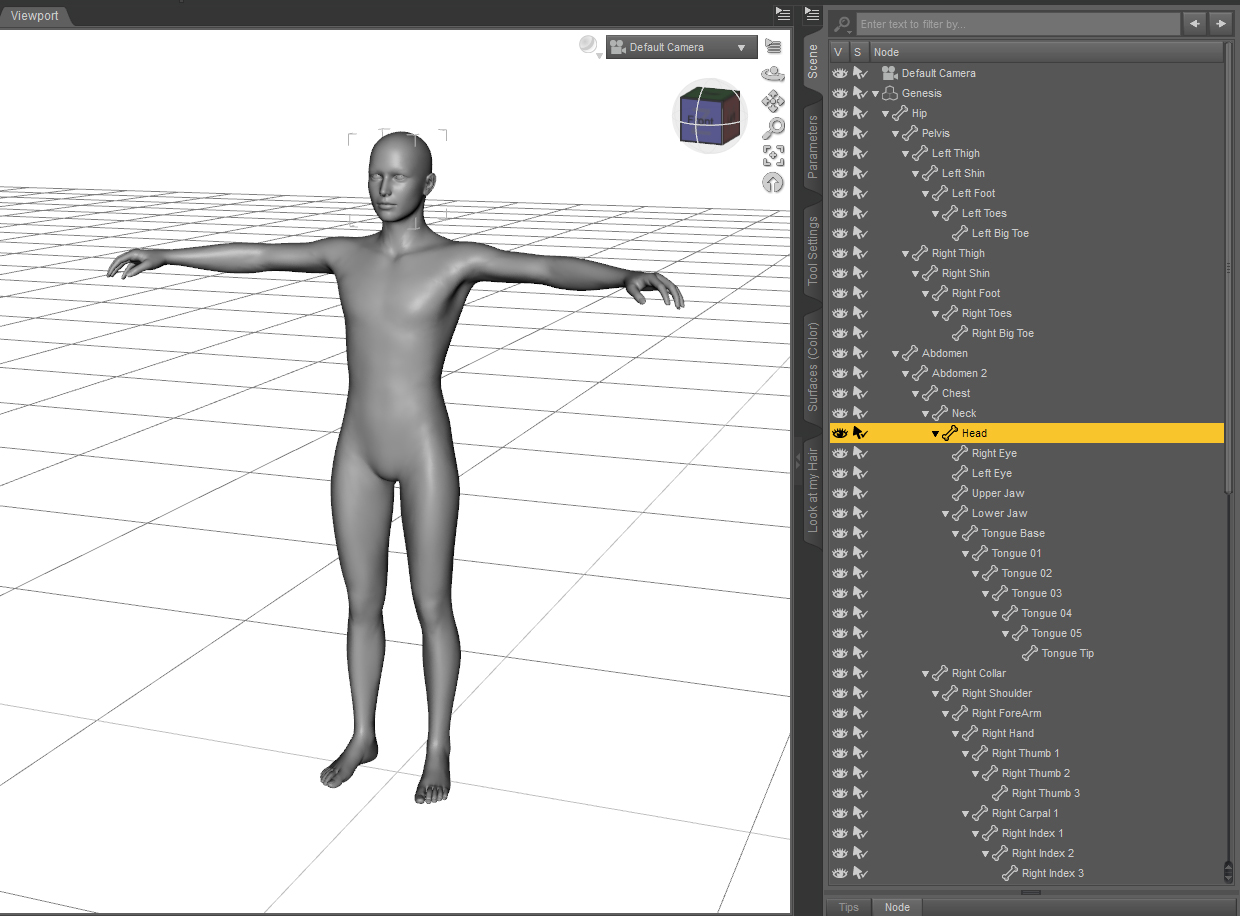The height and width of the screenshot is (916, 1240).
Task: Hide the Left Thigh bone visibility eye
Action: pos(840,153)
